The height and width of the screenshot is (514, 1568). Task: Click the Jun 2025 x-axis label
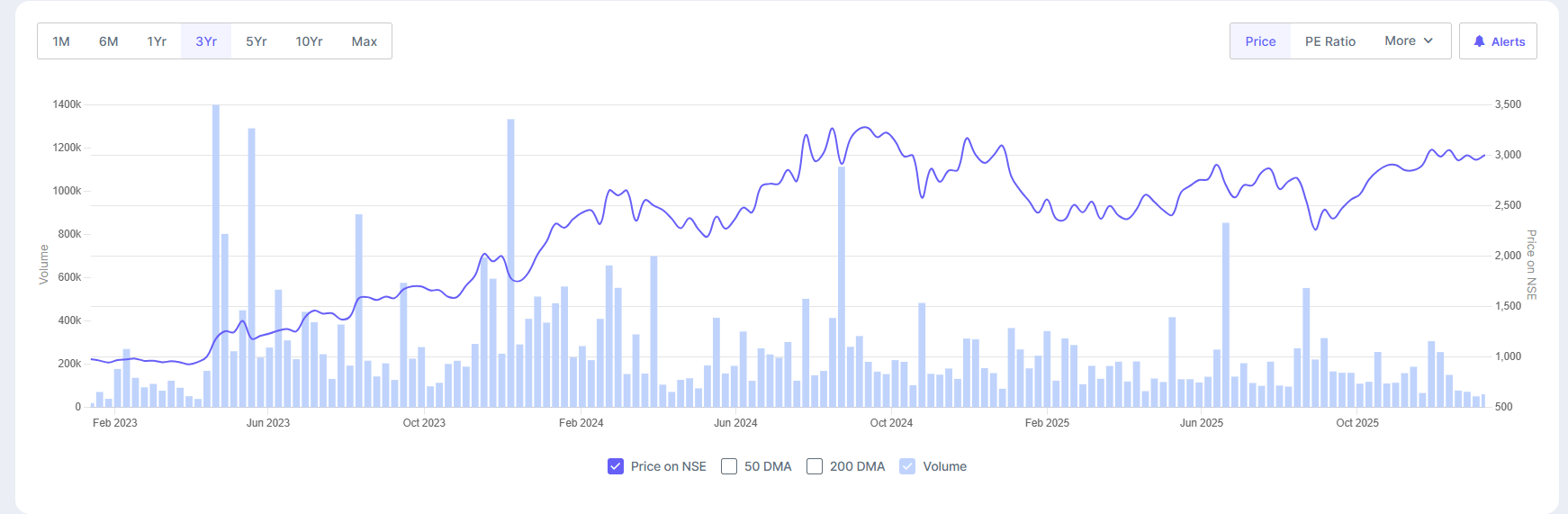click(1202, 423)
